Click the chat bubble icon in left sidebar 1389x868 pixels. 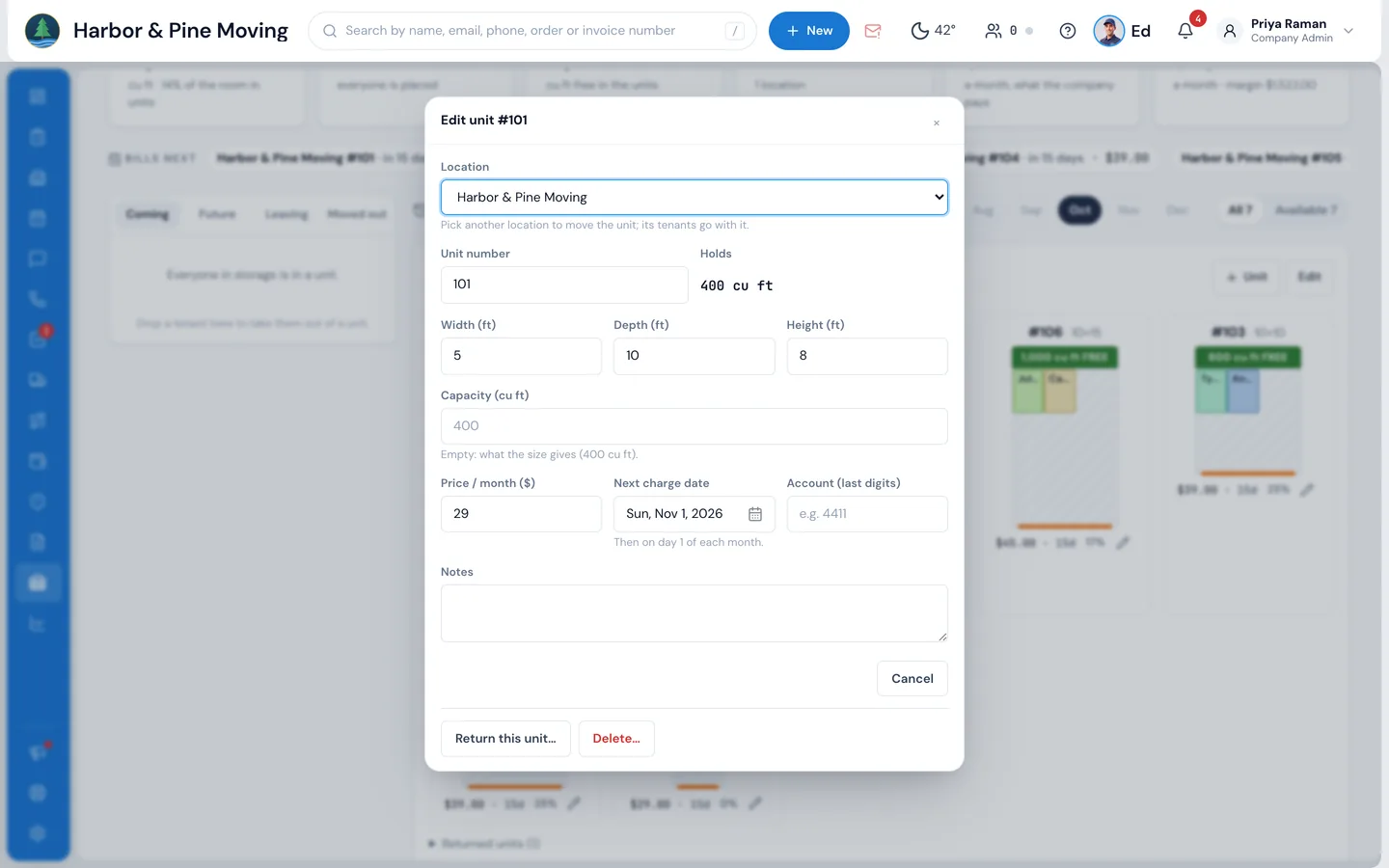[x=38, y=258]
